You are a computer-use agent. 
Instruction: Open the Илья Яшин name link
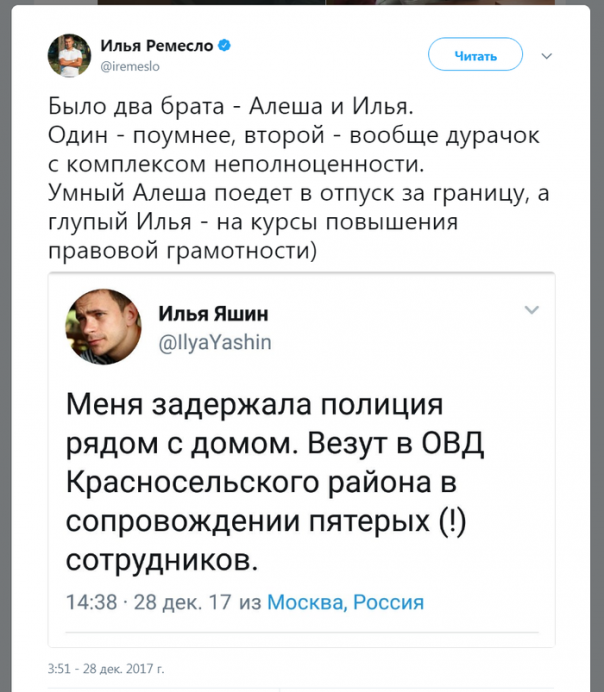[213, 314]
